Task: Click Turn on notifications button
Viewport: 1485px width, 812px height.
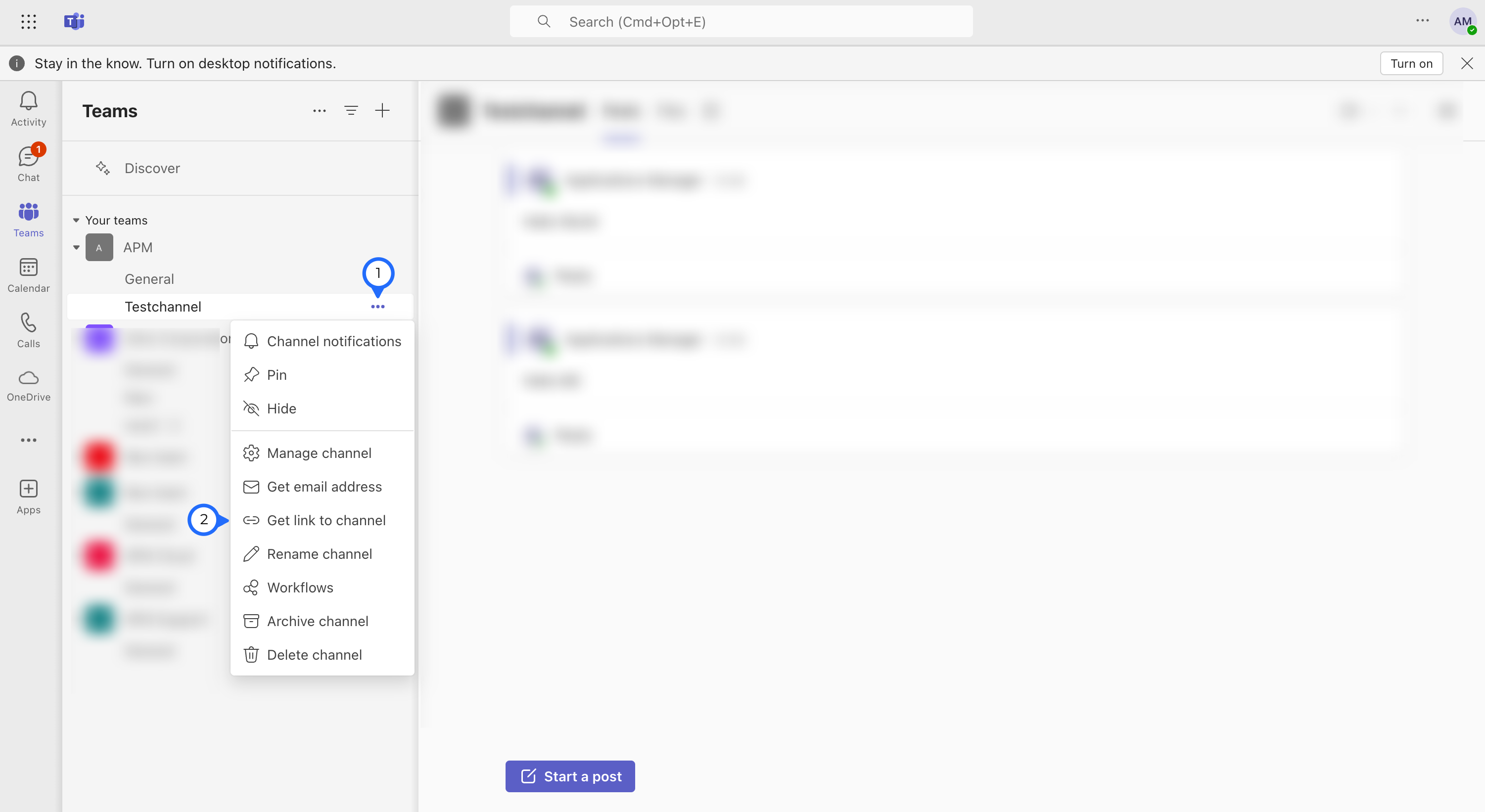Action: (1411, 63)
